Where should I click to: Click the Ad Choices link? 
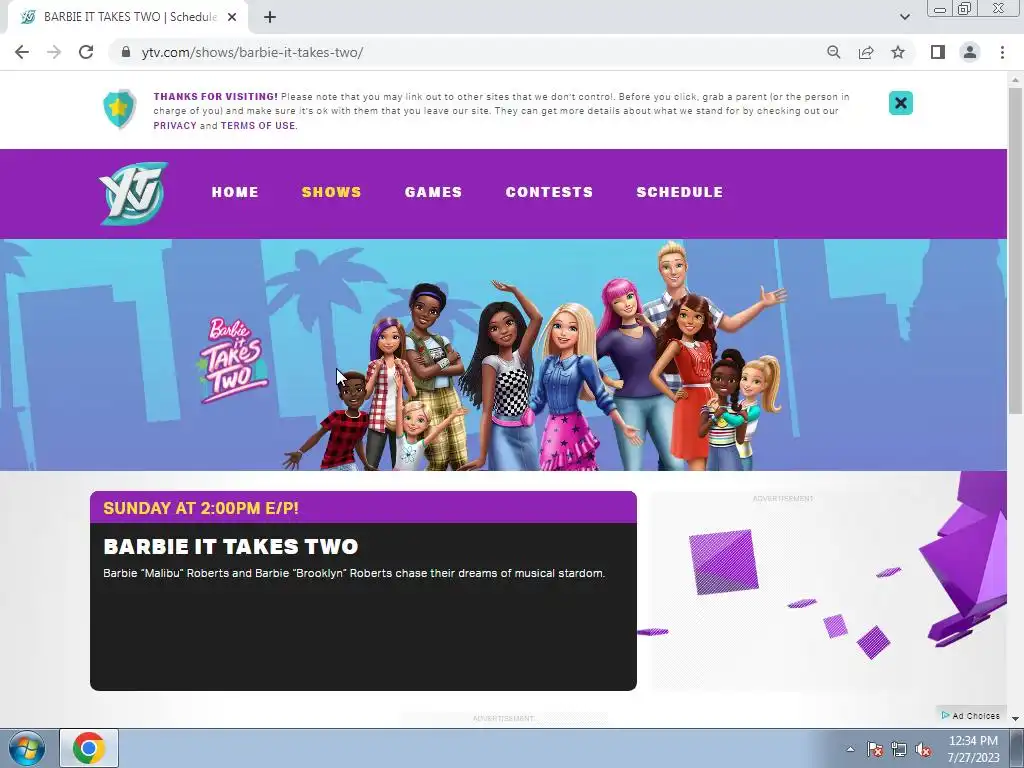point(970,716)
